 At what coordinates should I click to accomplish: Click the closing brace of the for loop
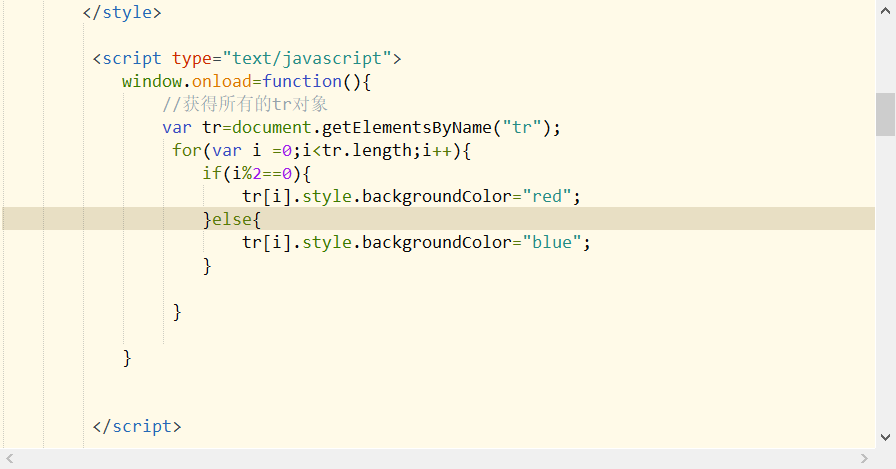[177, 312]
